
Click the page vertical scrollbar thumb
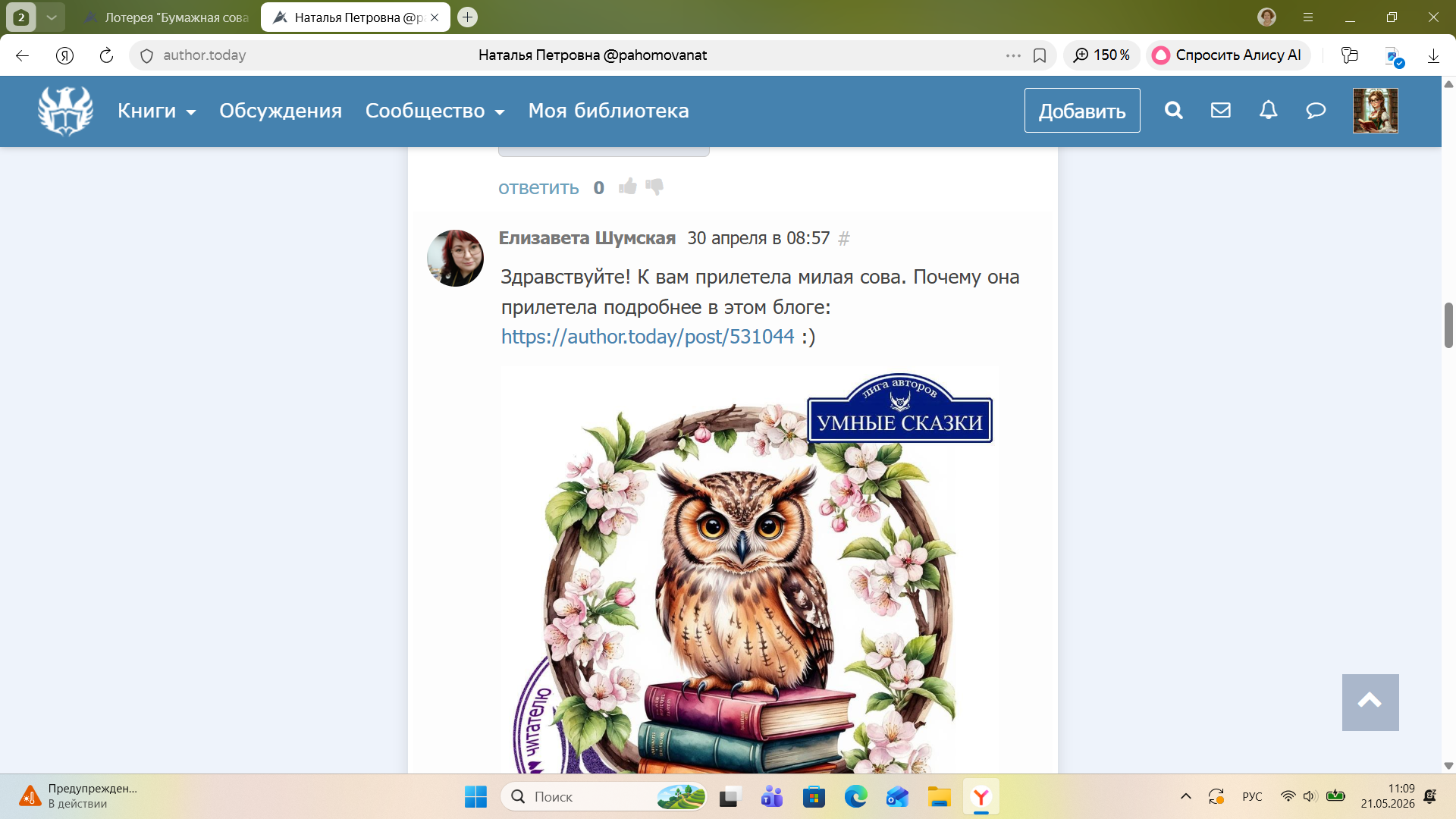point(1448,325)
